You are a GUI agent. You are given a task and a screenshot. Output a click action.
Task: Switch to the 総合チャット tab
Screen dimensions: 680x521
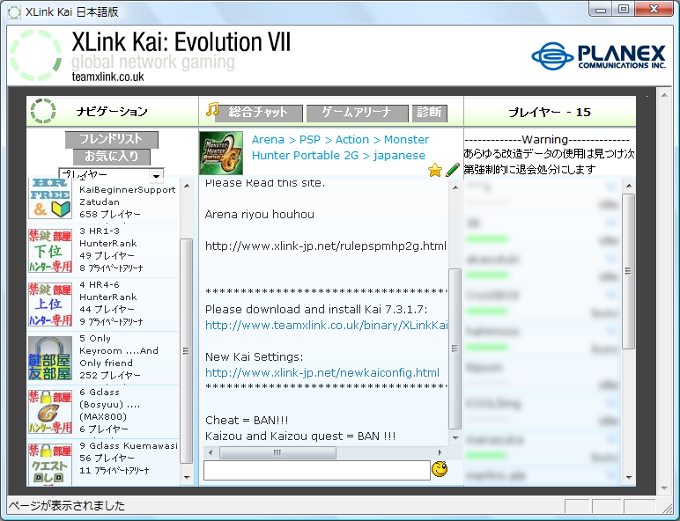[258, 113]
